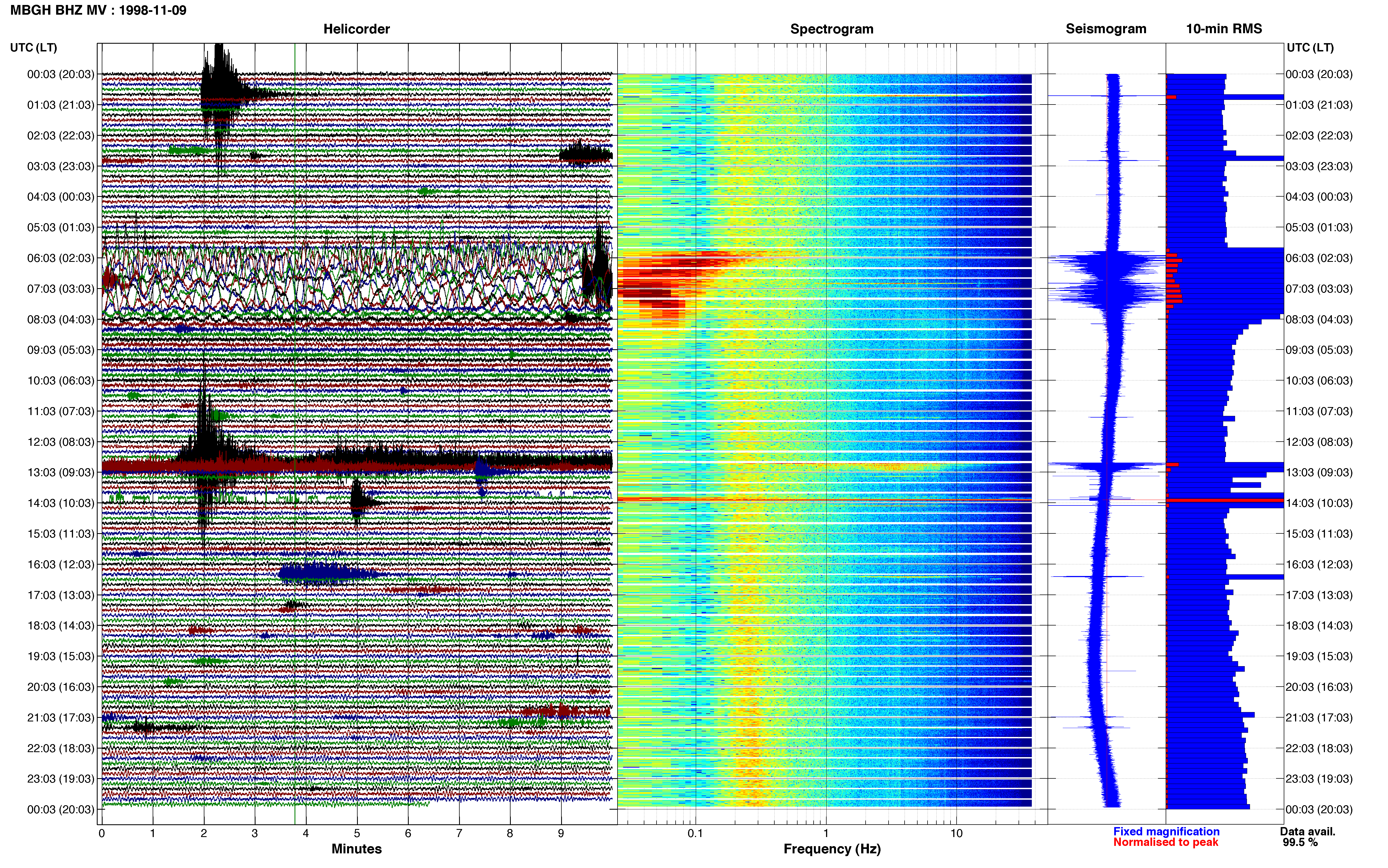Click the 'Seismogram' panel heading

1106,29
